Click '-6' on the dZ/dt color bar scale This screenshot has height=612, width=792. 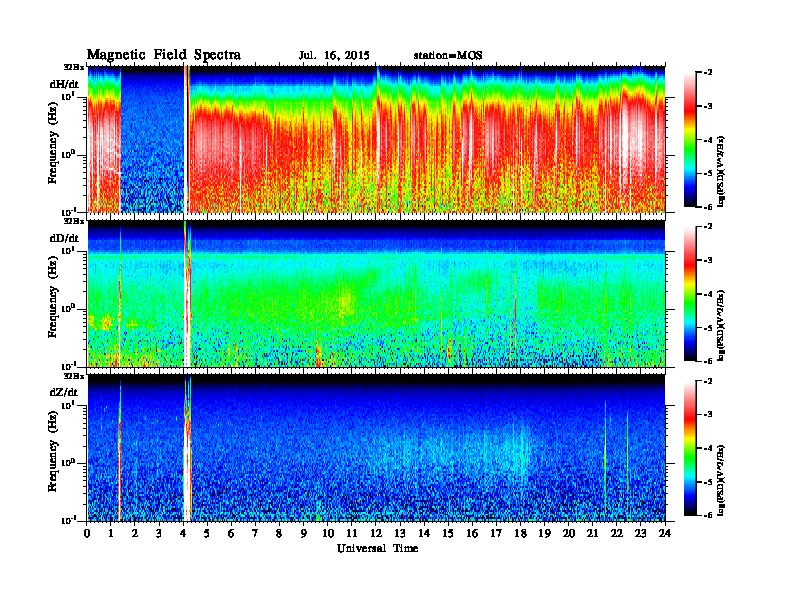coord(708,515)
